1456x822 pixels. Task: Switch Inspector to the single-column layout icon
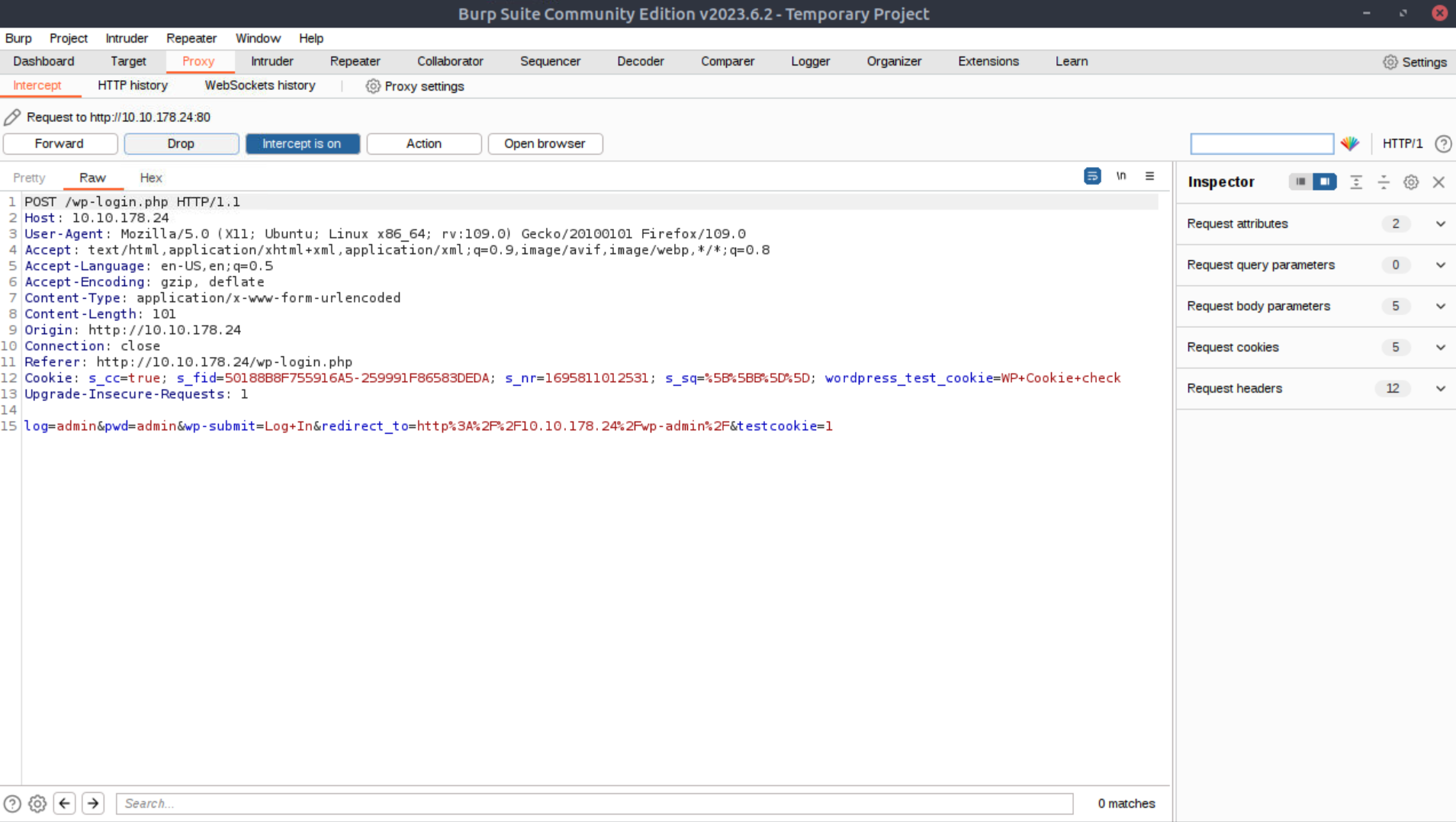1300,181
